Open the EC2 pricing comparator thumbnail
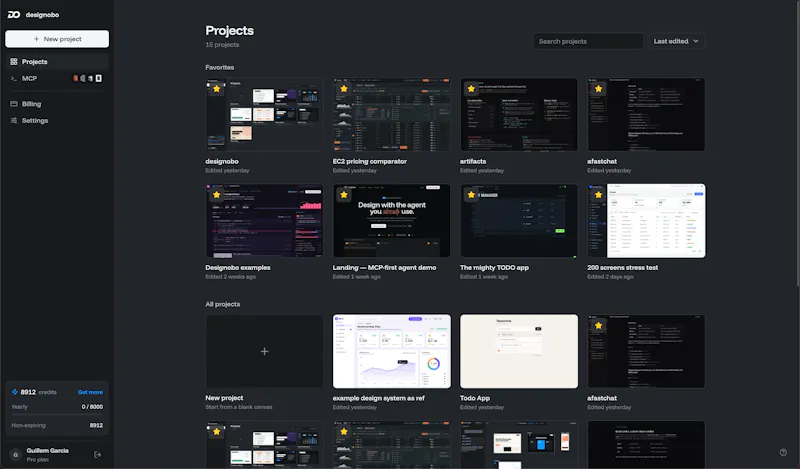The image size is (800, 469). (x=391, y=114)
